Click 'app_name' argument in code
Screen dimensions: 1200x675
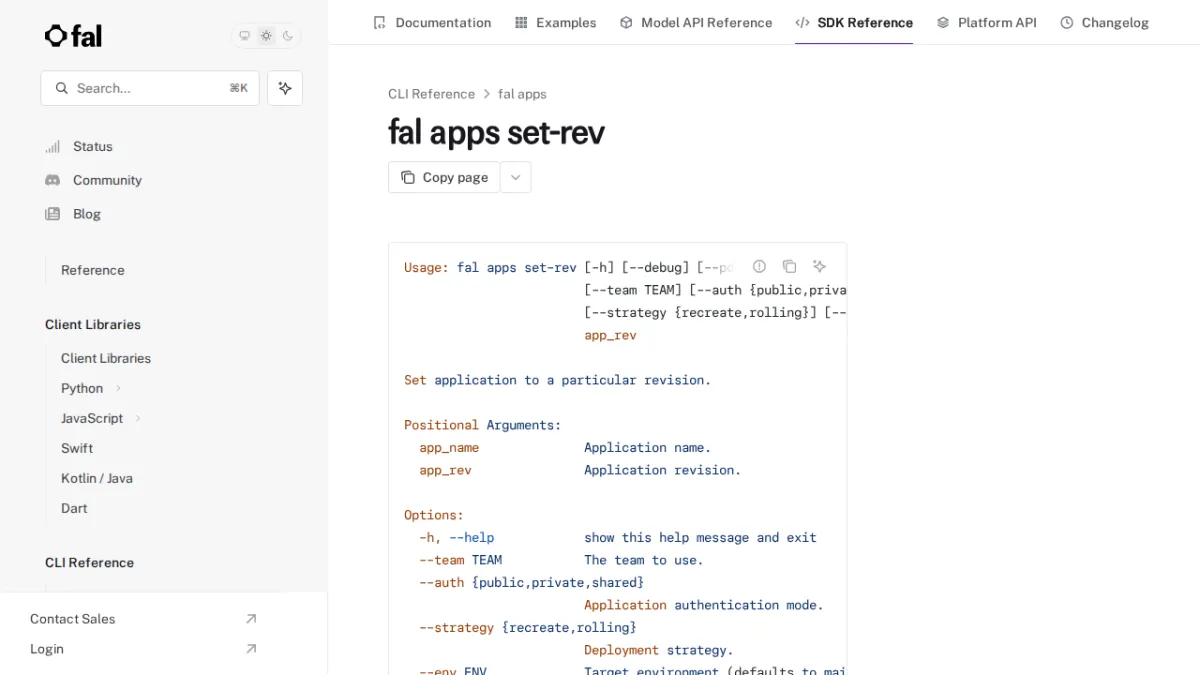pos(449,447)
